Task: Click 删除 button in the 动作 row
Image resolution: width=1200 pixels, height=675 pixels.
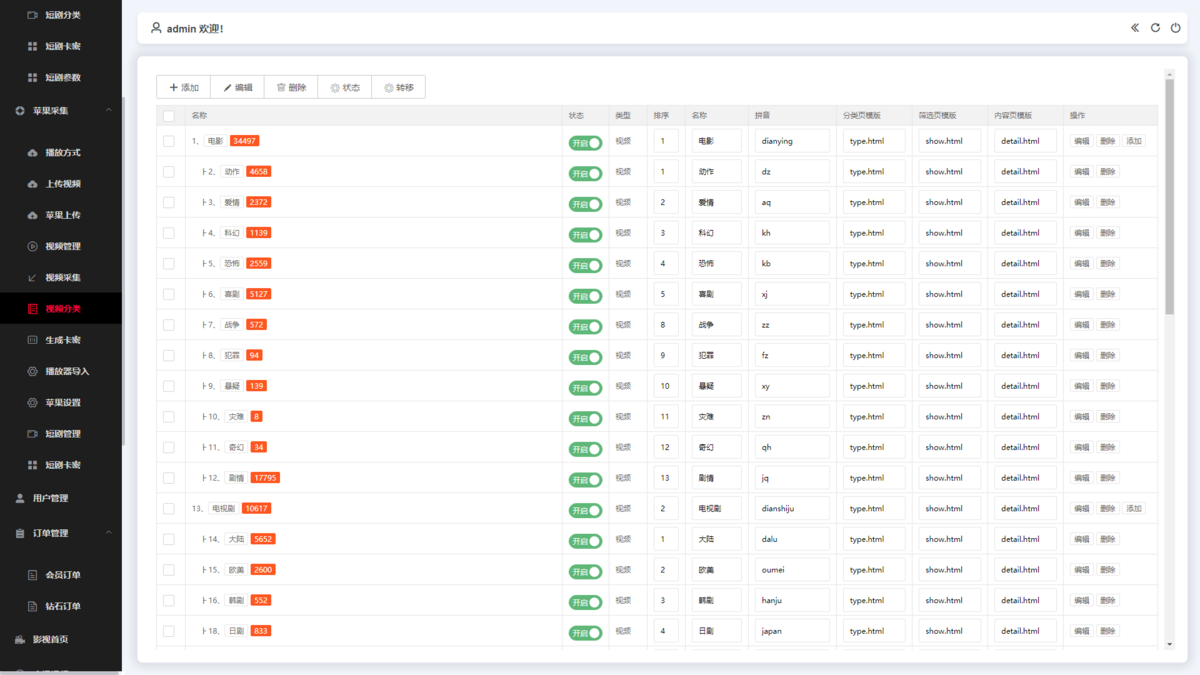Action: tap(1107, 172)
